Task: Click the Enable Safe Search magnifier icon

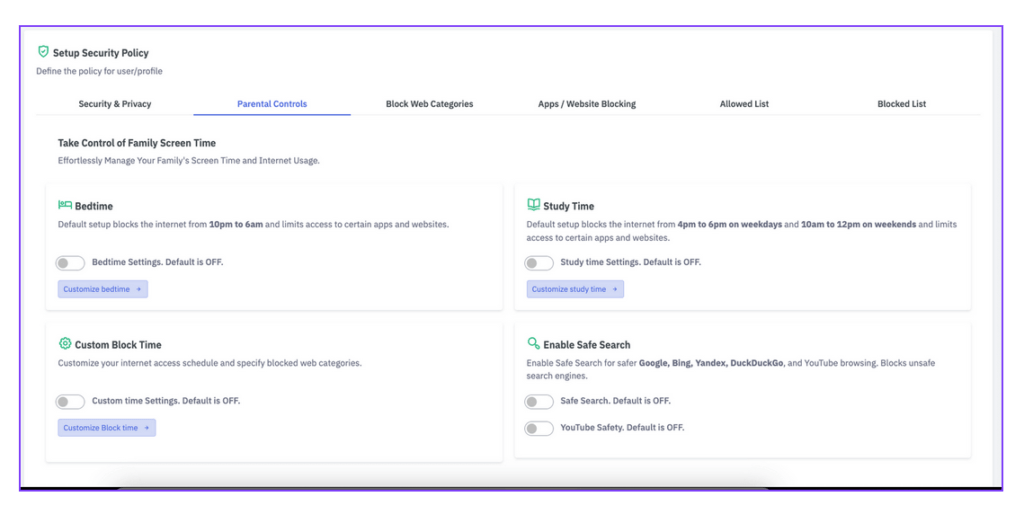Action: tap(534, 344)
